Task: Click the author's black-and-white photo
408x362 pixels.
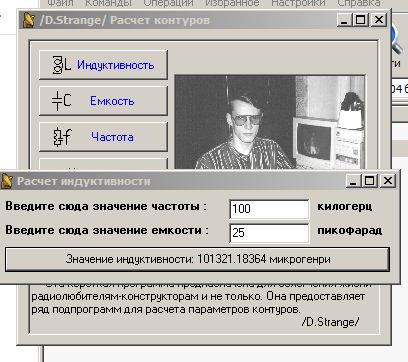Action: pos(270,122)
